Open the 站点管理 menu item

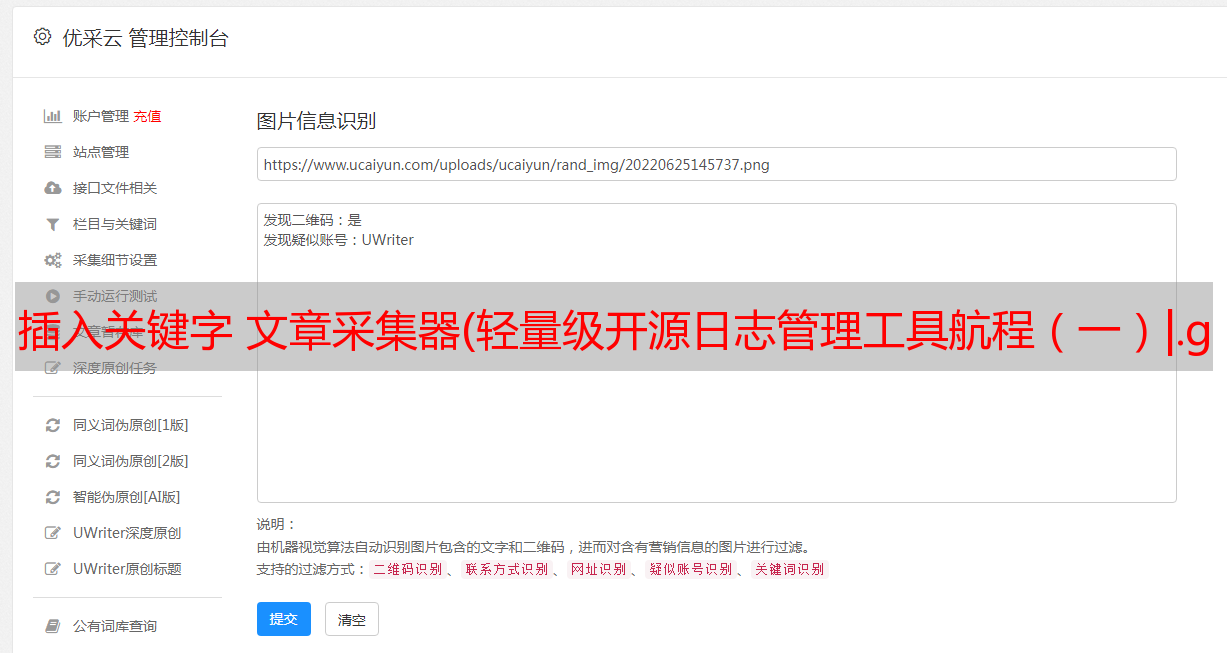101,152
